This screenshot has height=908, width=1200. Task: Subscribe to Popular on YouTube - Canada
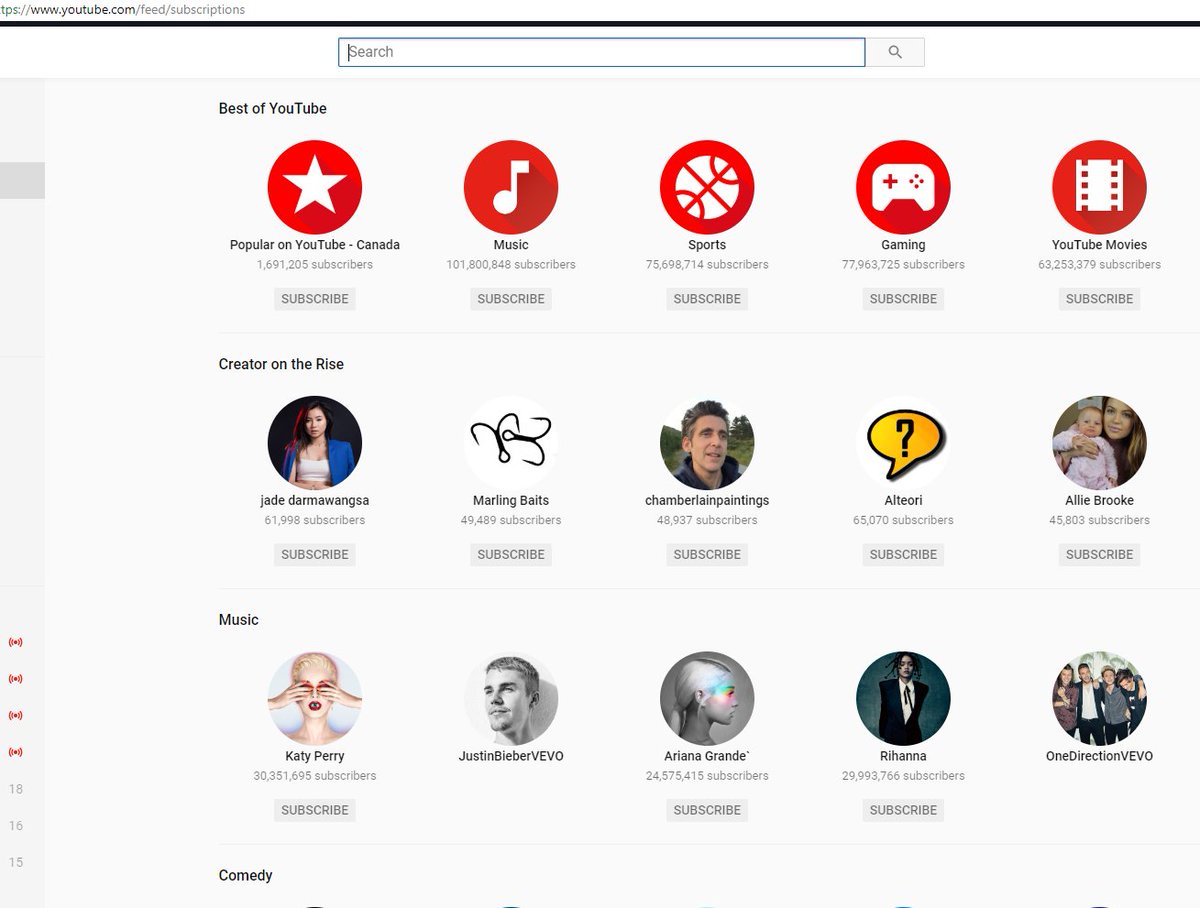click(315, 299)
